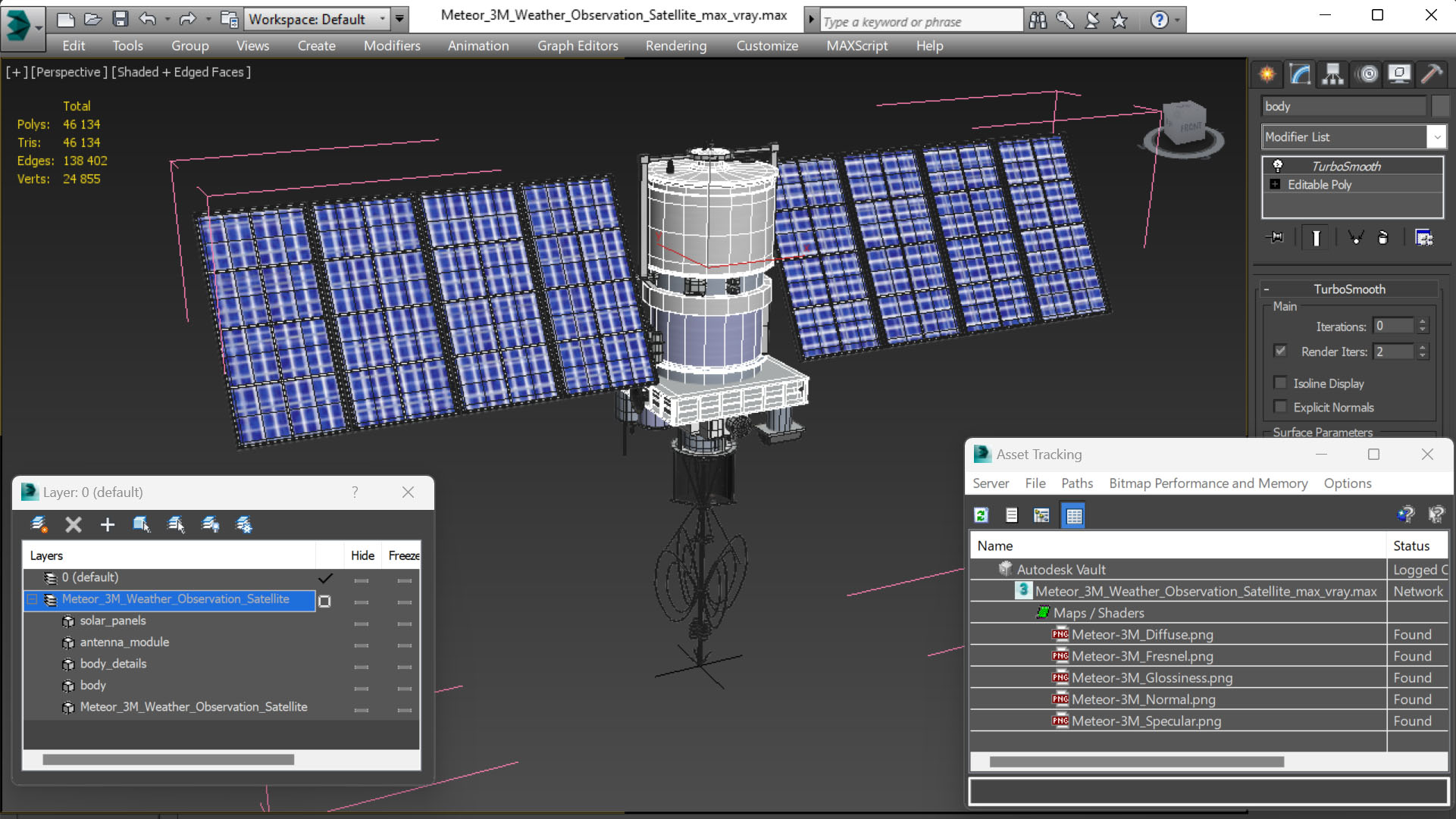The image size is (1456, 819).
Task: Open the quick access toolbar customize arrow
Action: (x=400, y=19)
